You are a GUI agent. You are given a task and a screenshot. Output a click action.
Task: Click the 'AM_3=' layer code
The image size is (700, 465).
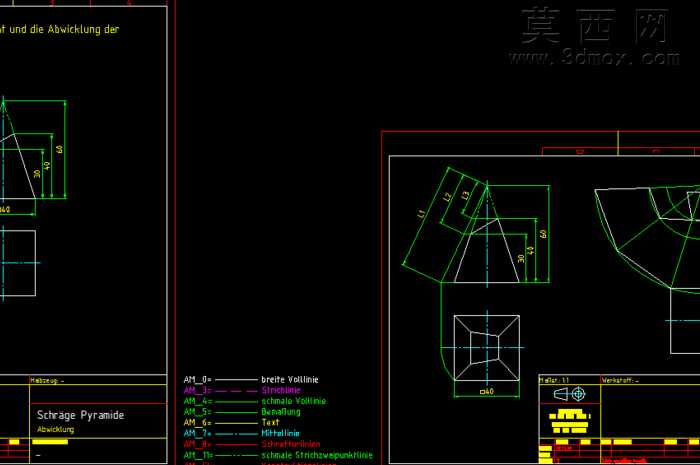point(197,390)
